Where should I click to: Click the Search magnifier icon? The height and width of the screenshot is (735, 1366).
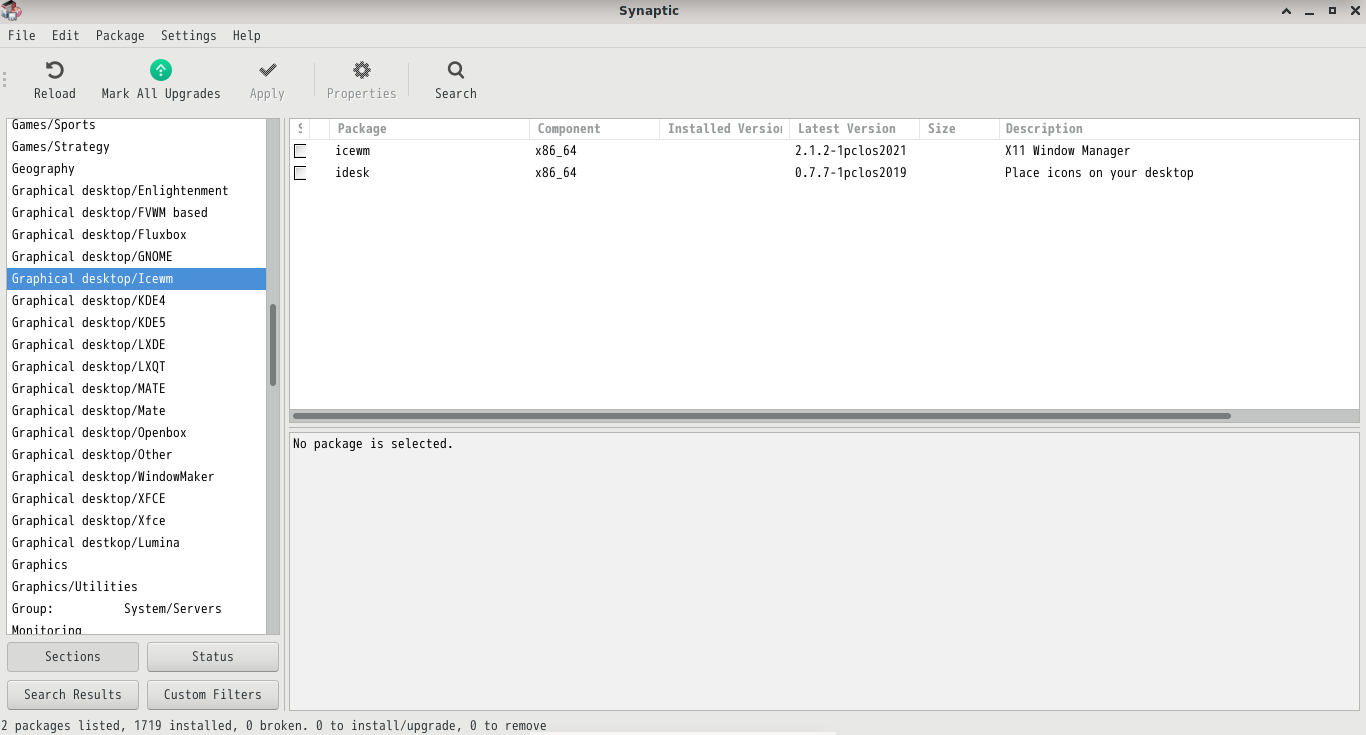[456, 70]
